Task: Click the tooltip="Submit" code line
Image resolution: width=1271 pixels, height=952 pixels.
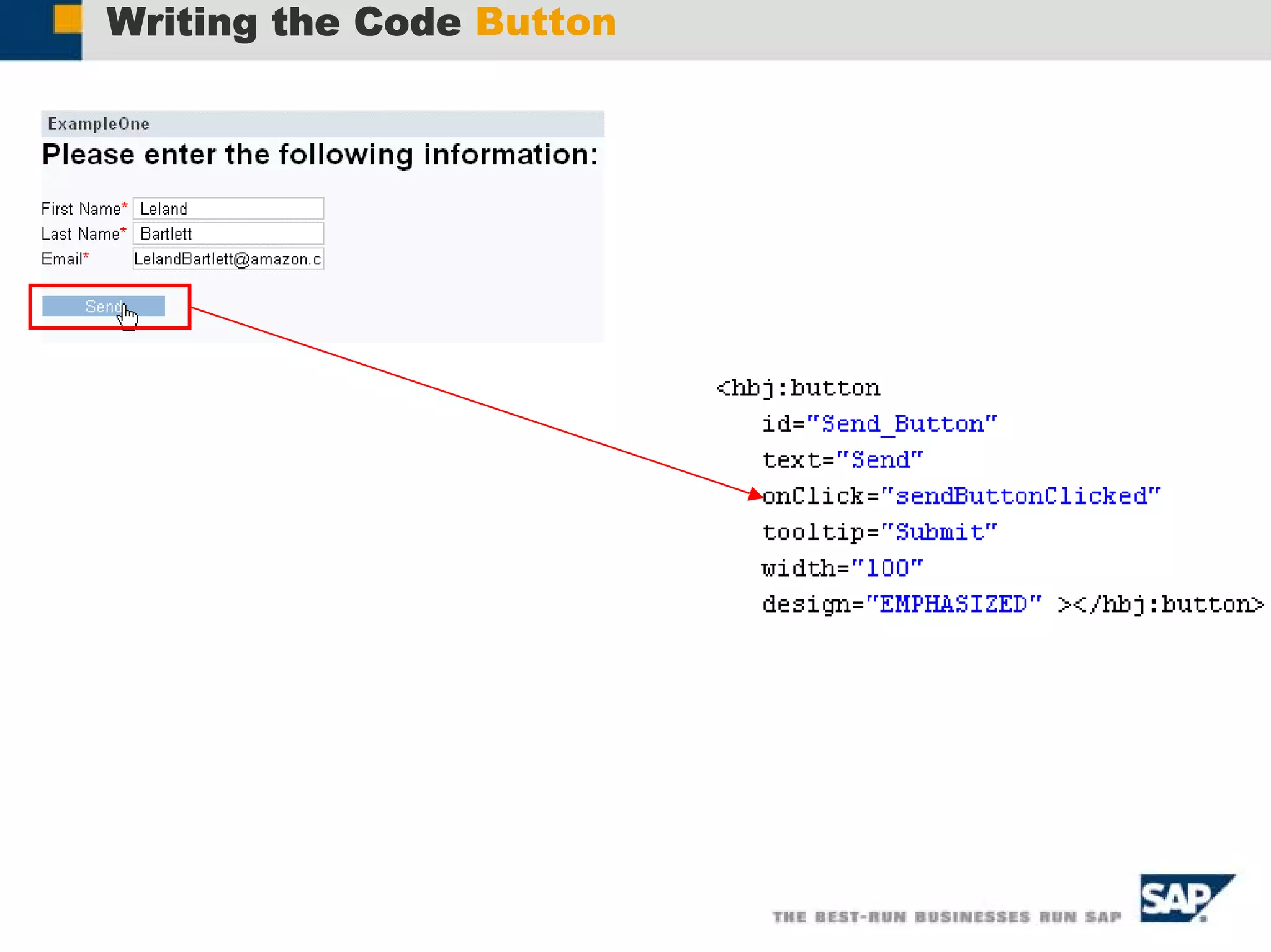Action: (879, 532)
